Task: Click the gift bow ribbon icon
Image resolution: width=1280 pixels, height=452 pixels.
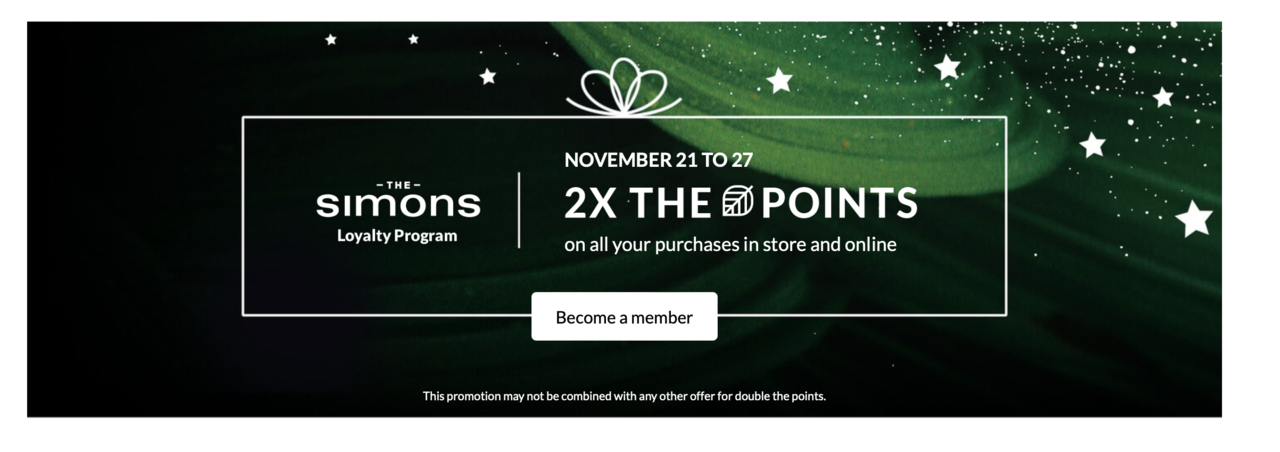Action: [623, 86]
